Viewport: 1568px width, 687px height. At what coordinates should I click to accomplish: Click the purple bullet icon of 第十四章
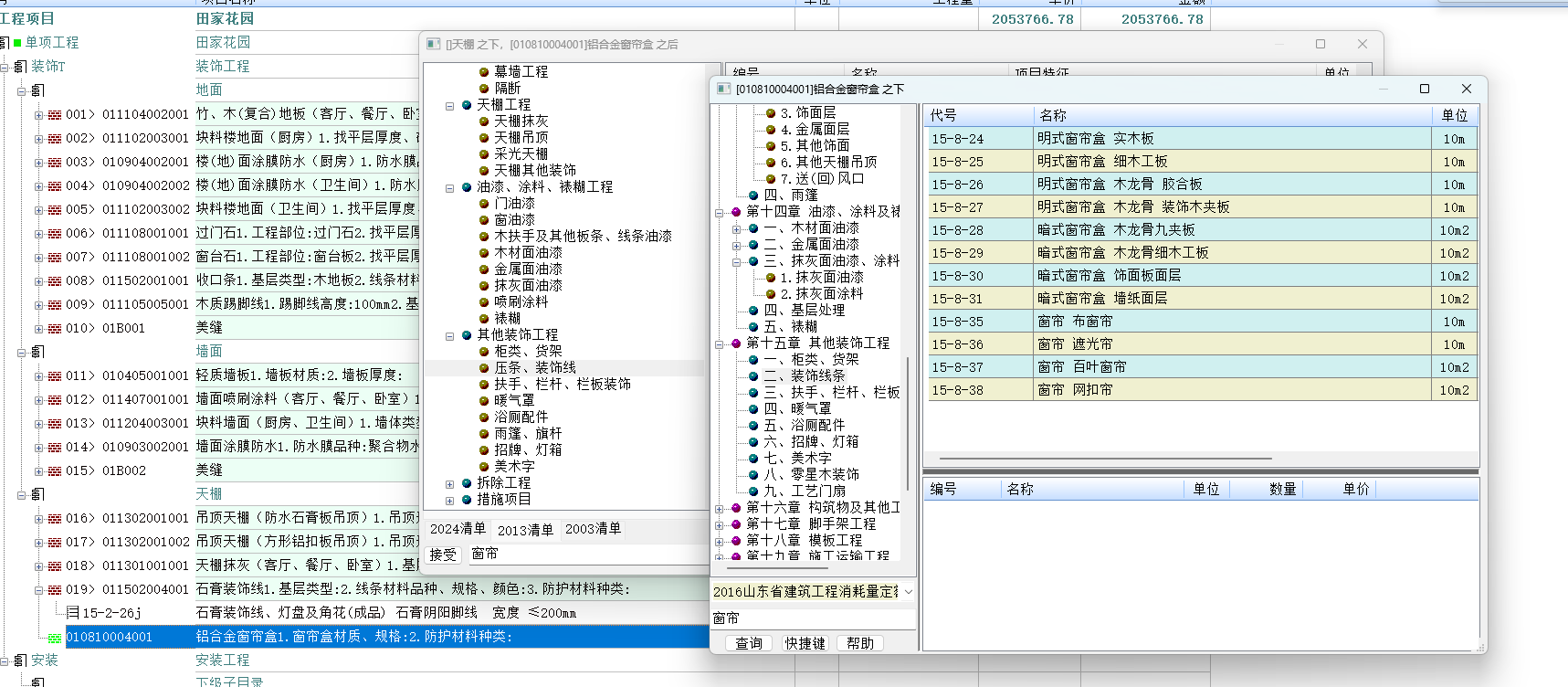pos(736,211)
